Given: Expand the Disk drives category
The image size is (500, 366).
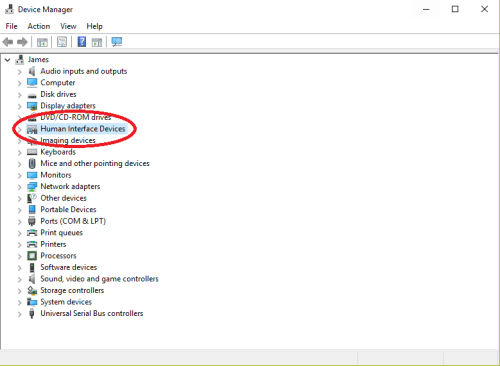Looking at the screenshot, I should tap(20, 95).
